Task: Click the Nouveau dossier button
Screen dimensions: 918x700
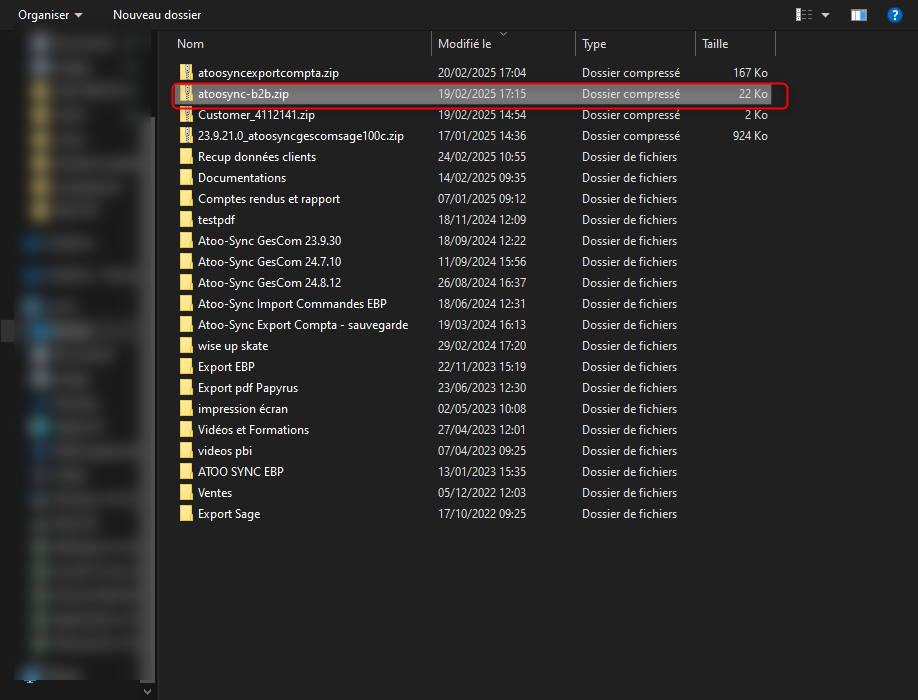Action: [157, 15]
